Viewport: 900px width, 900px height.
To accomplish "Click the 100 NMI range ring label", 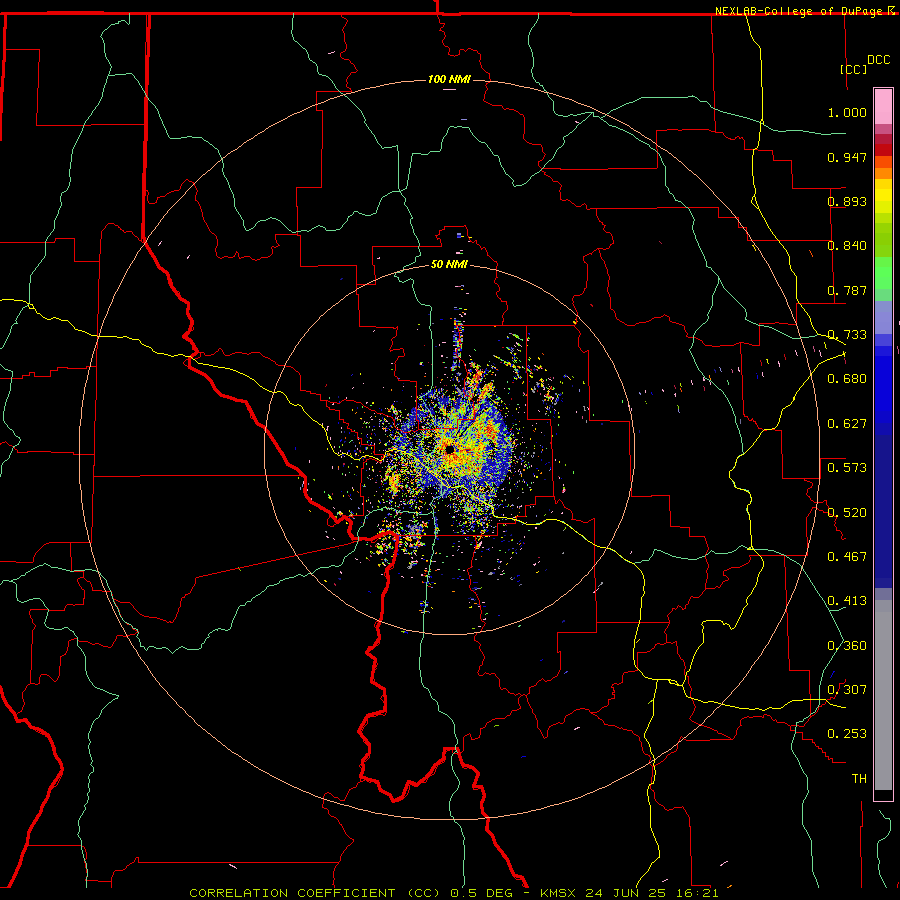I will pos(449,79).
